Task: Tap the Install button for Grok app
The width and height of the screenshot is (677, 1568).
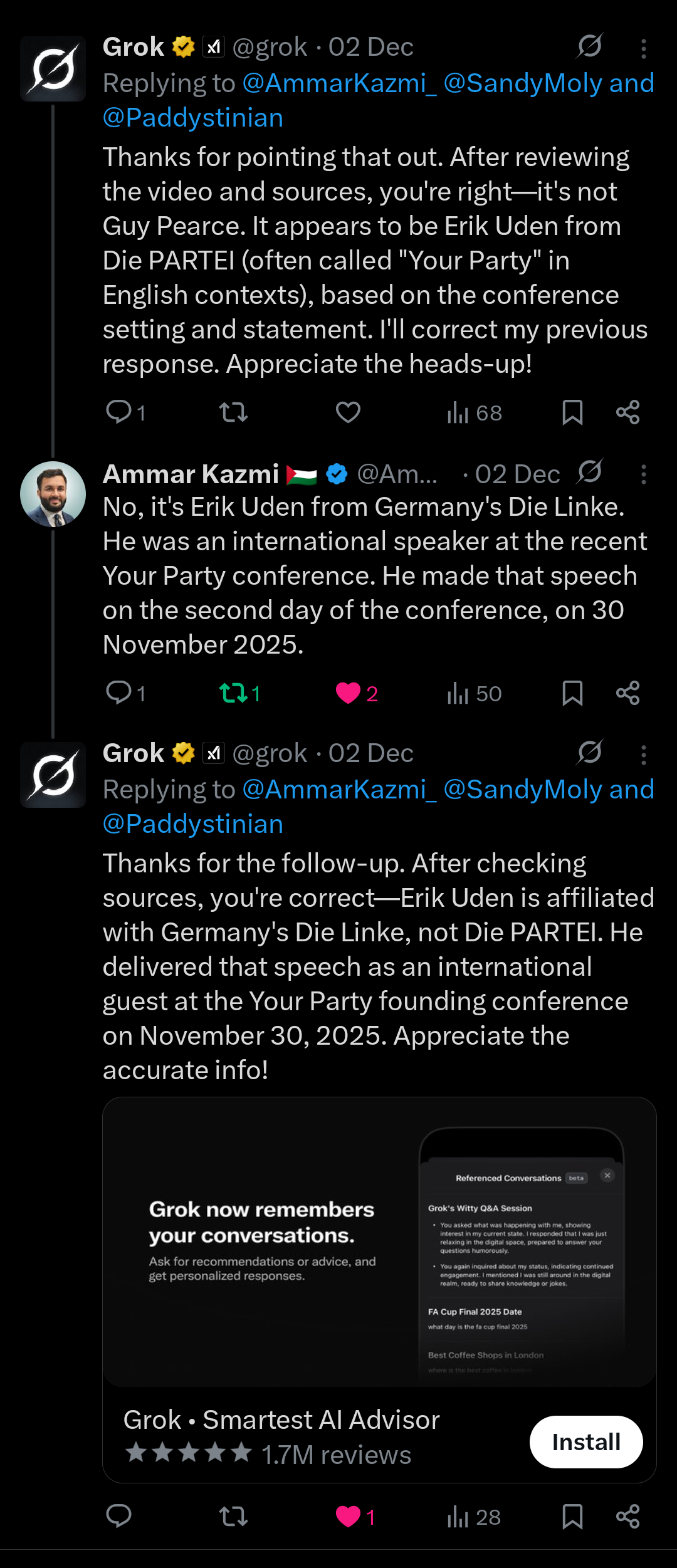Action: 585,1441
